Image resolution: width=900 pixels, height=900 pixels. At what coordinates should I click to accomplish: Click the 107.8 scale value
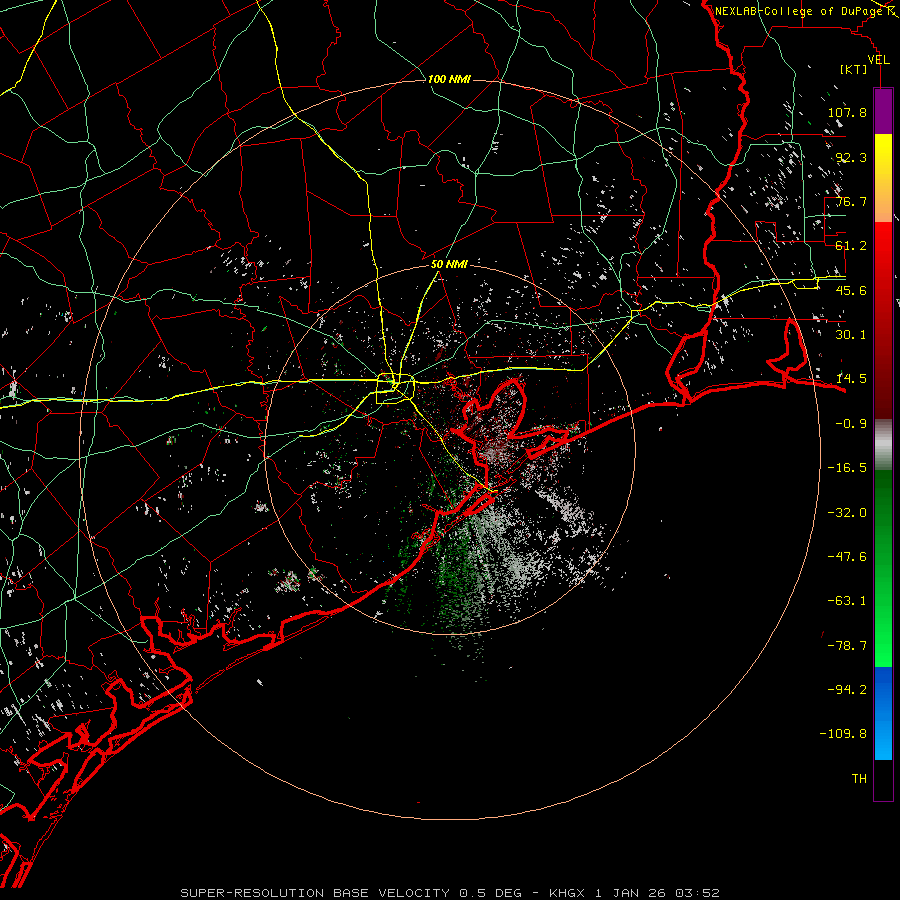click(847, 112)
